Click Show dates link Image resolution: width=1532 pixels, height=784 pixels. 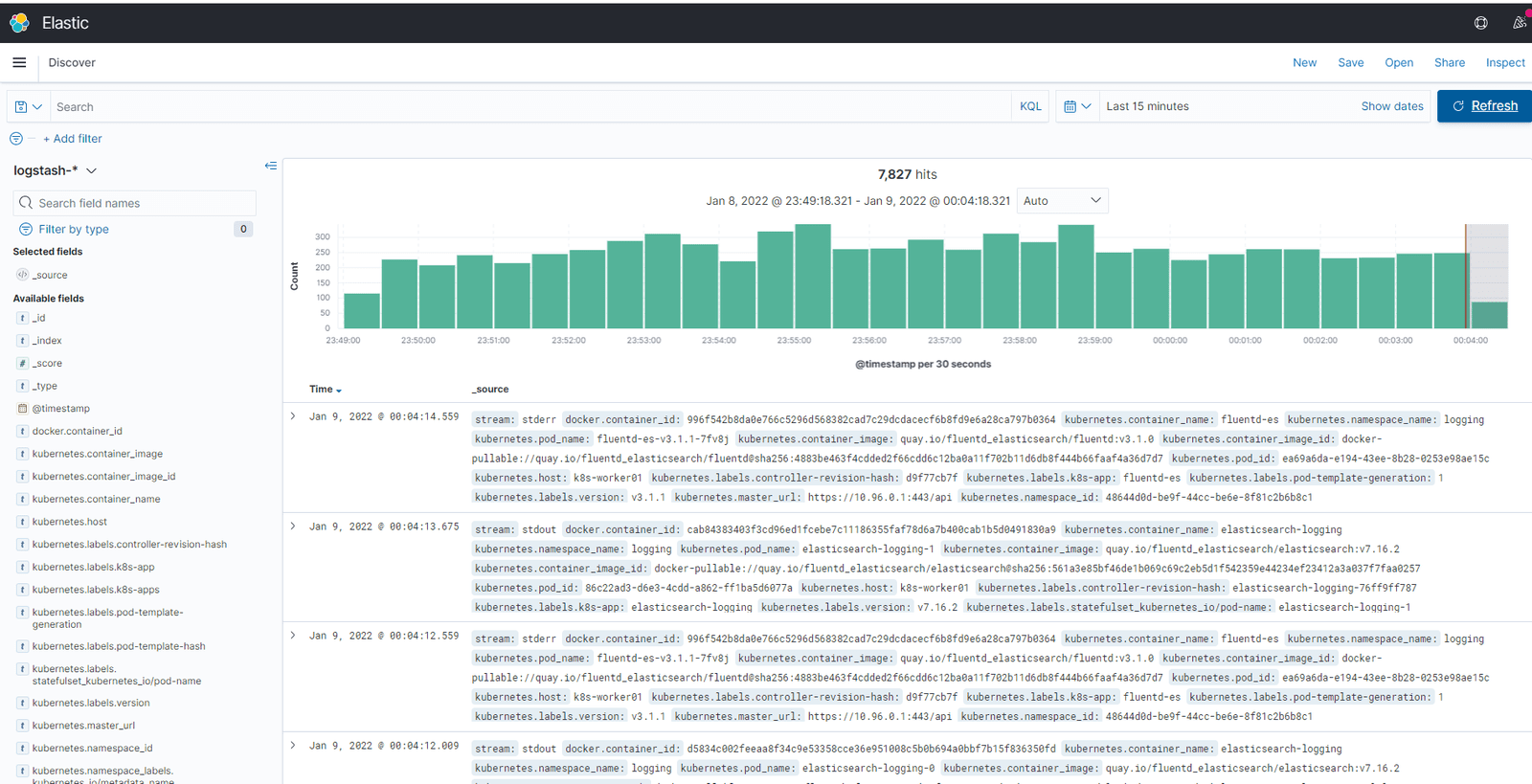1392,106
